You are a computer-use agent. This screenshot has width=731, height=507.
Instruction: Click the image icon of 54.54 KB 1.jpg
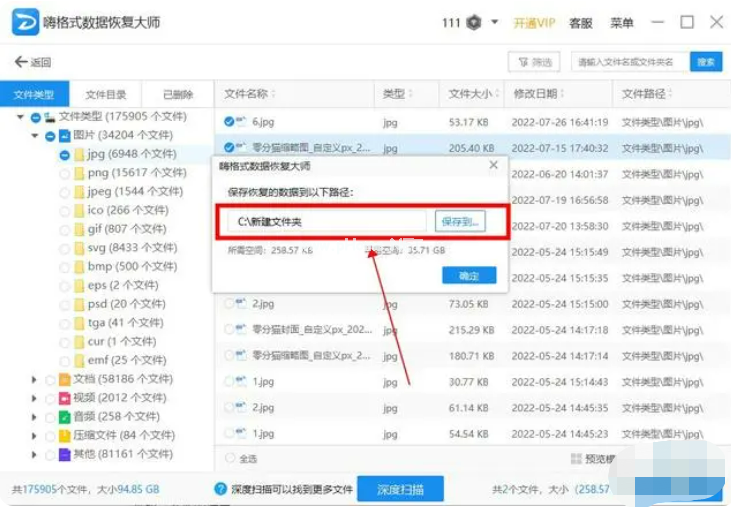coord(241,433)
